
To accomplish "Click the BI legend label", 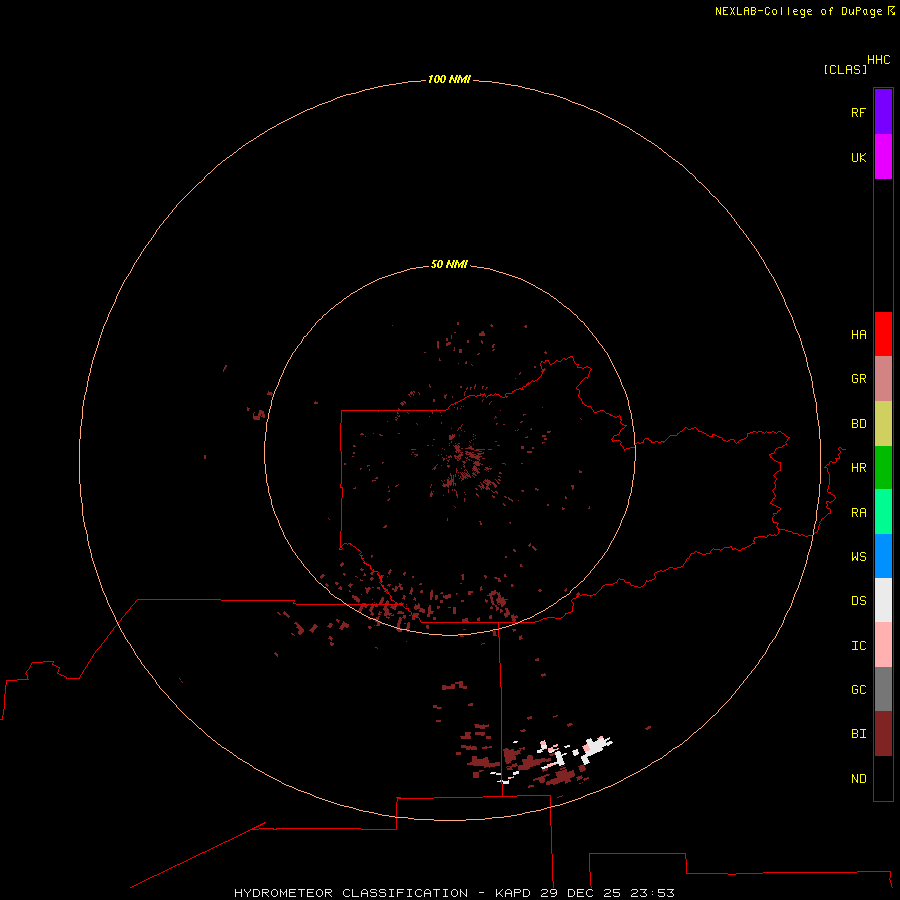I will click(x=859, y=734).
